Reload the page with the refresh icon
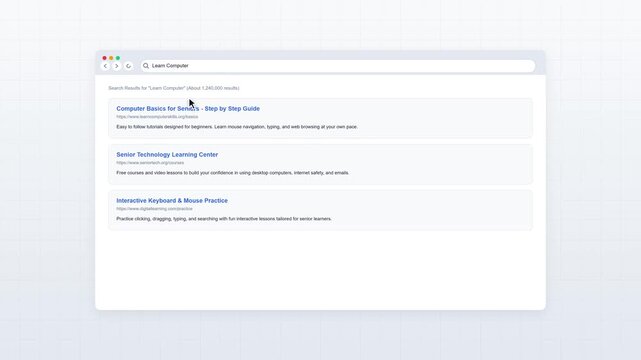This screenshot has width=641, height=360. click(128, 66)
